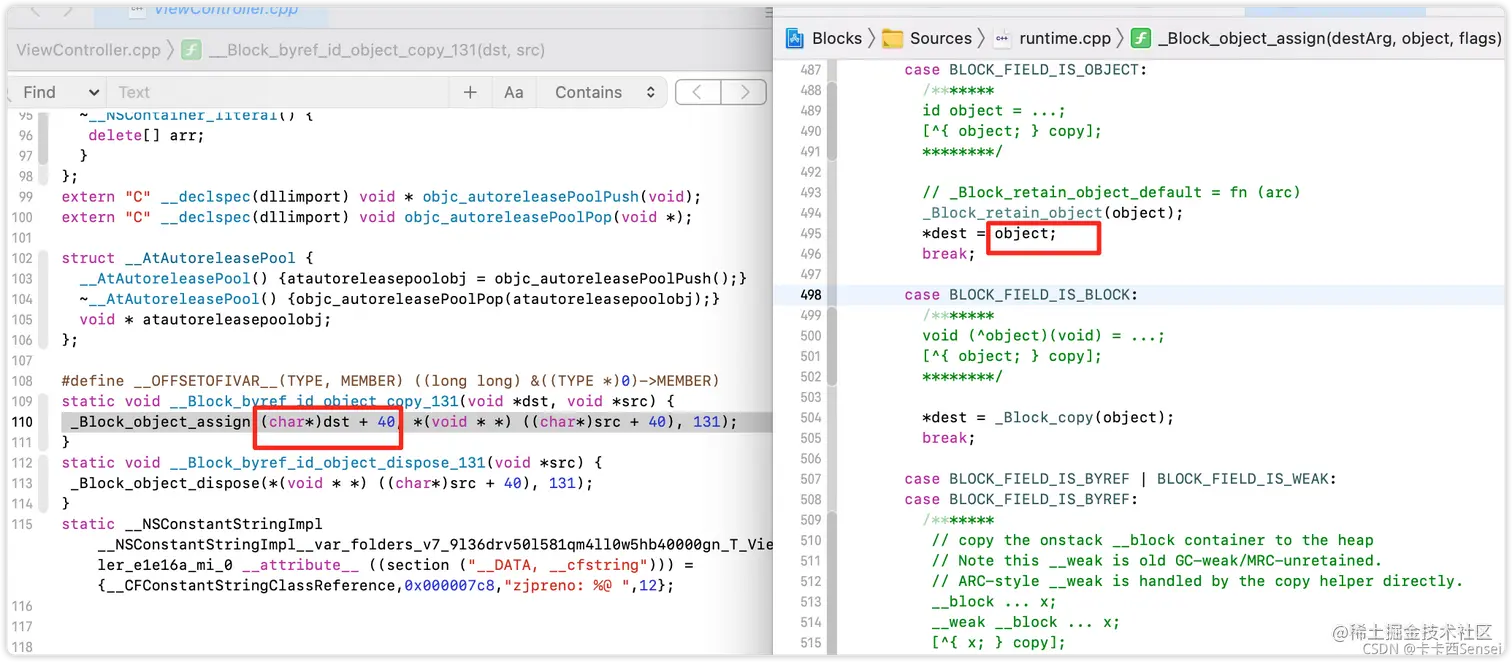Click 'case BLOCK_FIELD_IS_BYREF | BLOCK_FIELD_IS_WEAK:' on line 507

pyautogui.click(x=1120, y=479)
